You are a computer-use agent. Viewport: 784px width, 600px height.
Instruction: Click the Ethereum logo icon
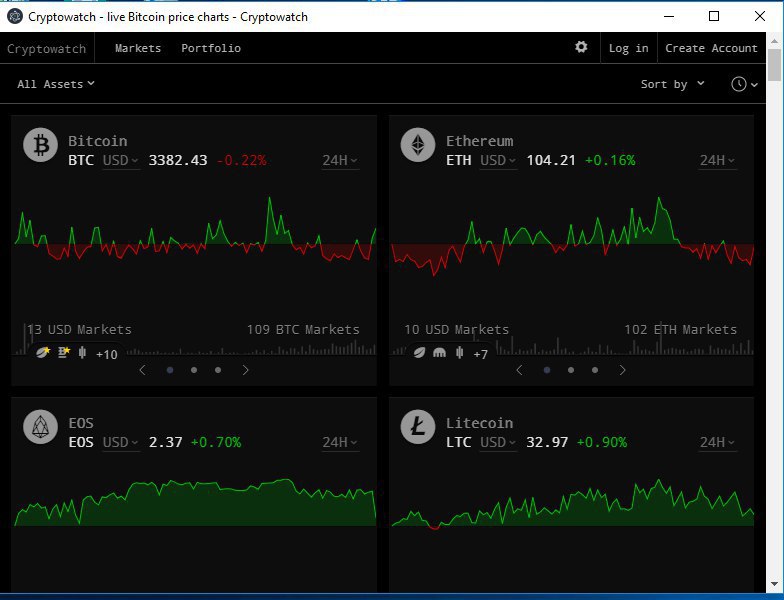[x=418, y=145]
